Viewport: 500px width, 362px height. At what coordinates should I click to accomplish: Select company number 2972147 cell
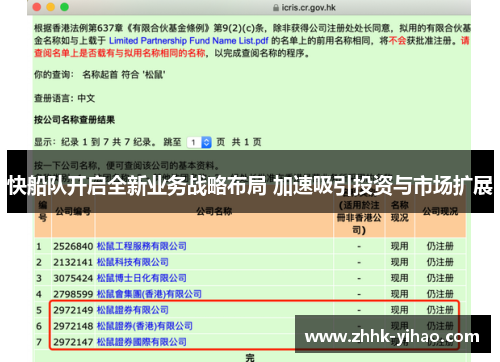(x=73, y=342)
